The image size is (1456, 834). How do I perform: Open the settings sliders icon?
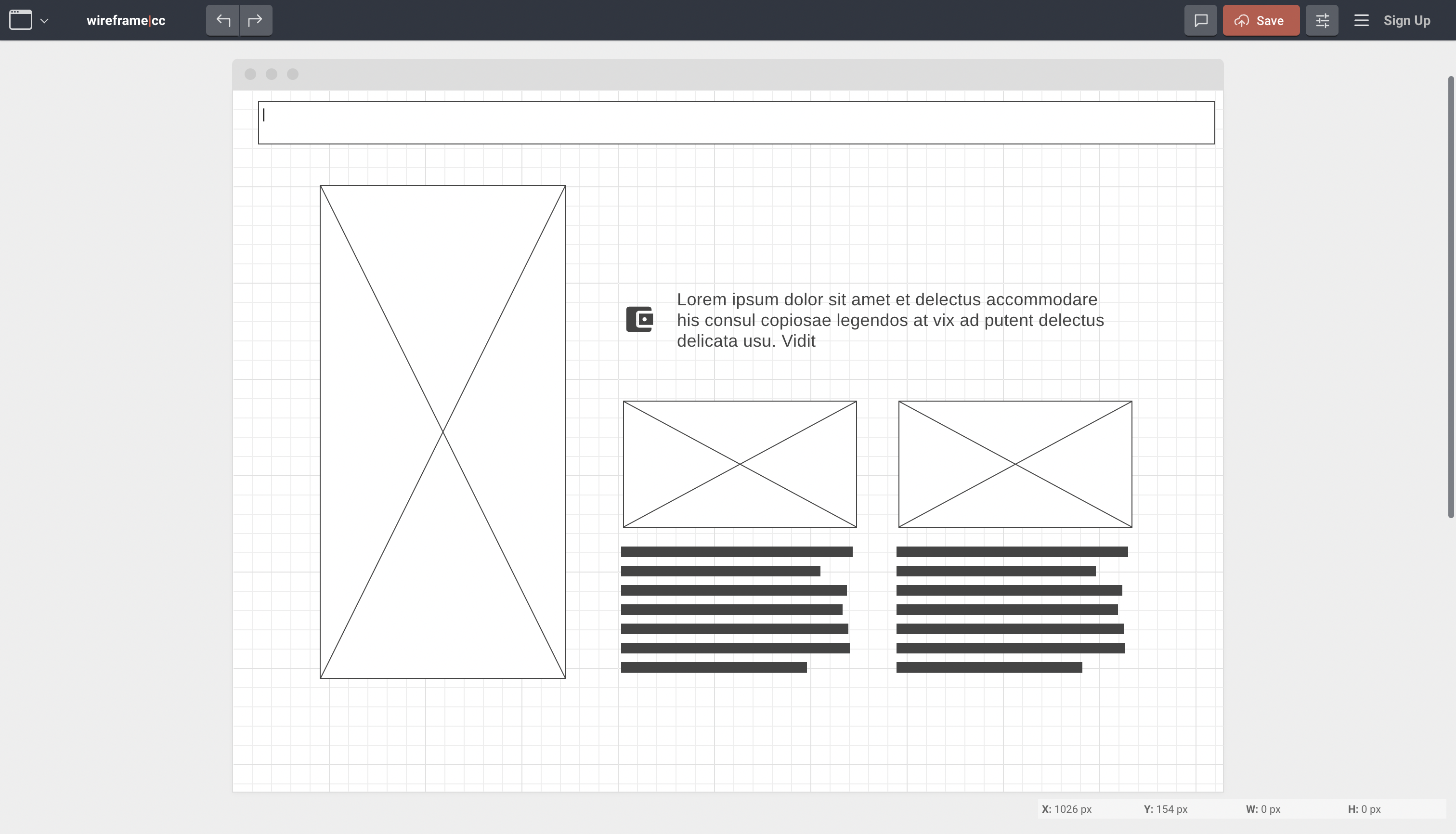pyautogui.click(x=1322, y=21)
